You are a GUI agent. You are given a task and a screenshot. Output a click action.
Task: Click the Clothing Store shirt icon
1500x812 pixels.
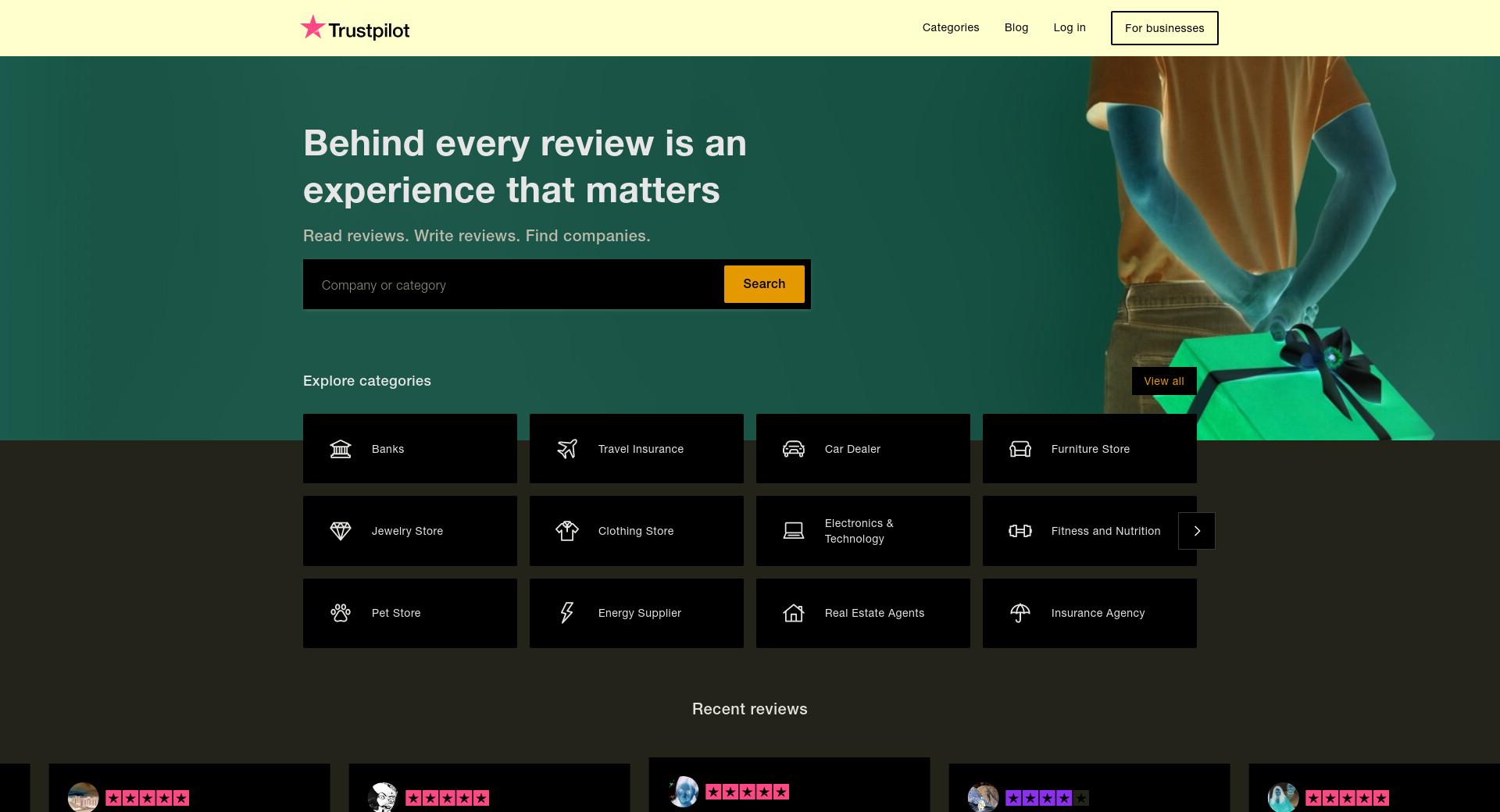[x=567, y=531]
